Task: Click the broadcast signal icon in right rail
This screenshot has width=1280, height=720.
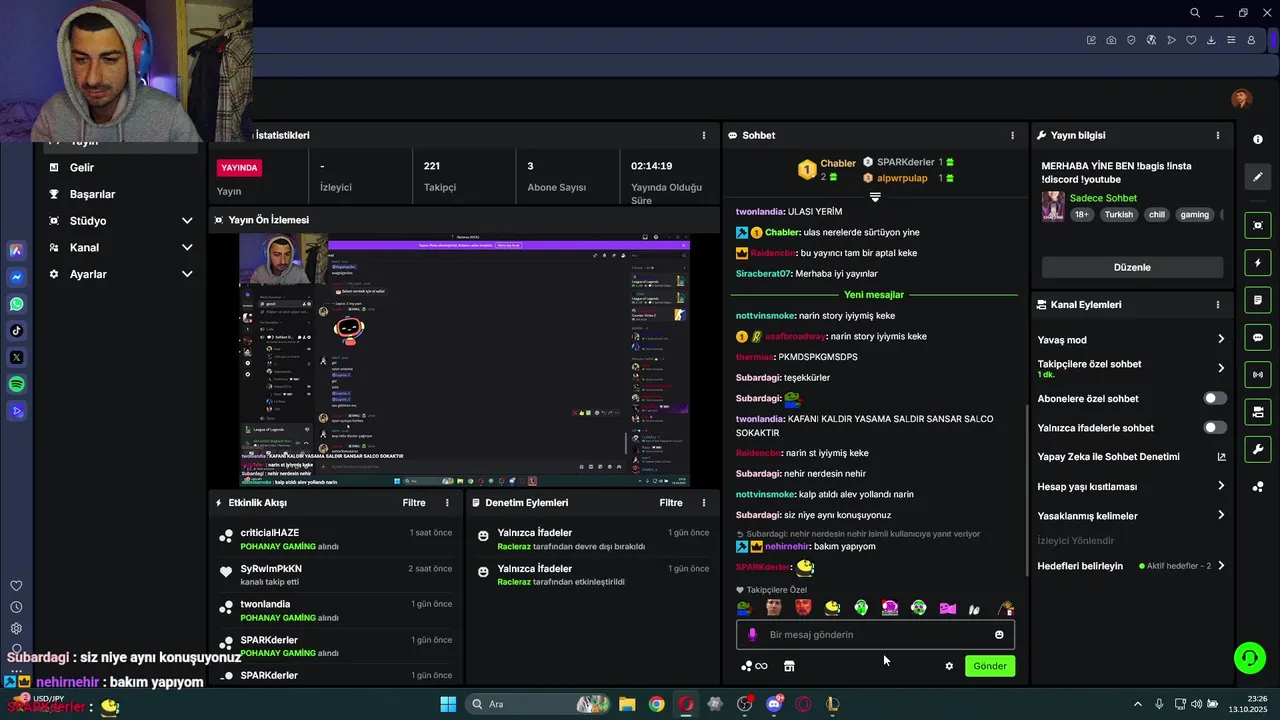Action: (x=1258, y=375)
